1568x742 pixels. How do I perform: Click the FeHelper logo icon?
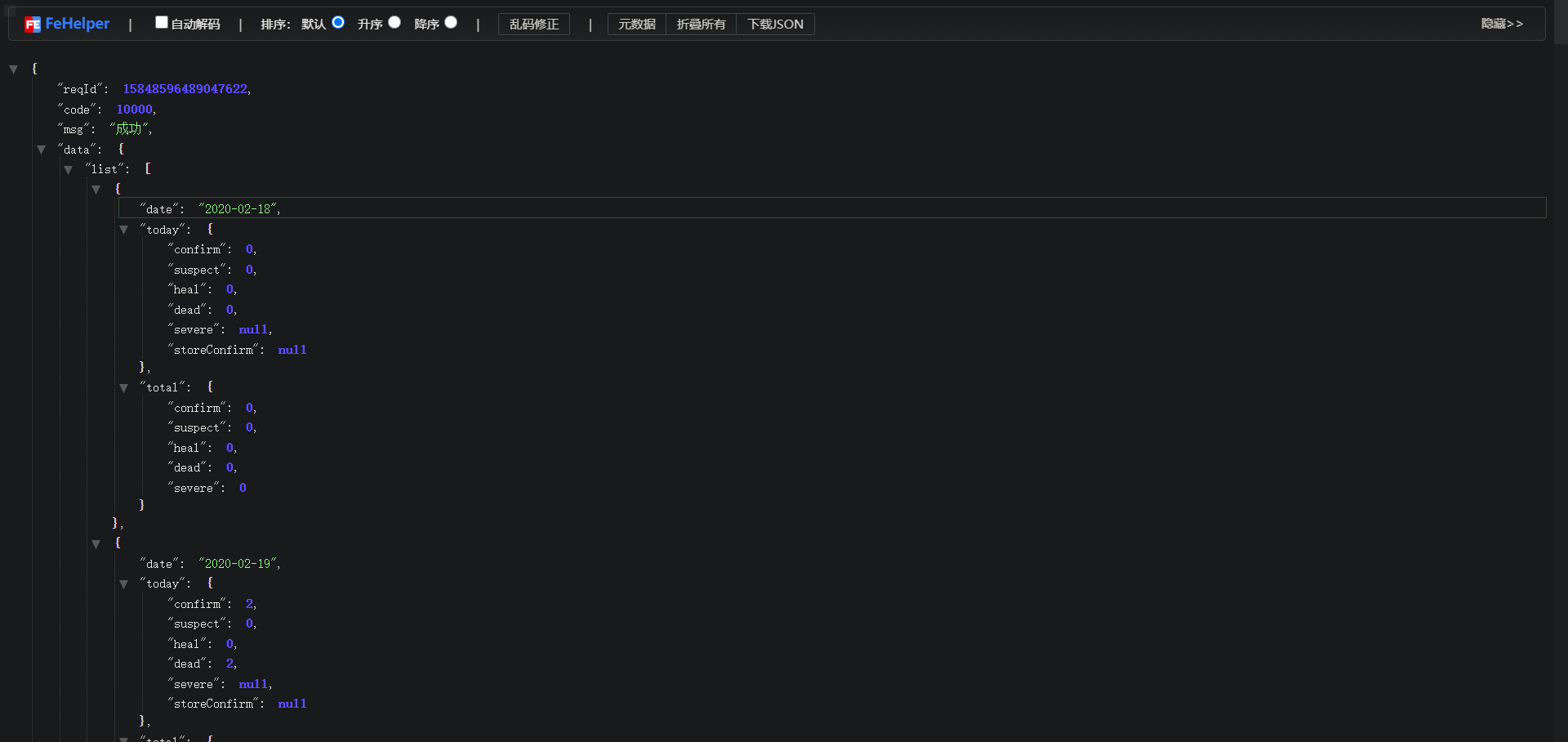[x=33, y=25]
